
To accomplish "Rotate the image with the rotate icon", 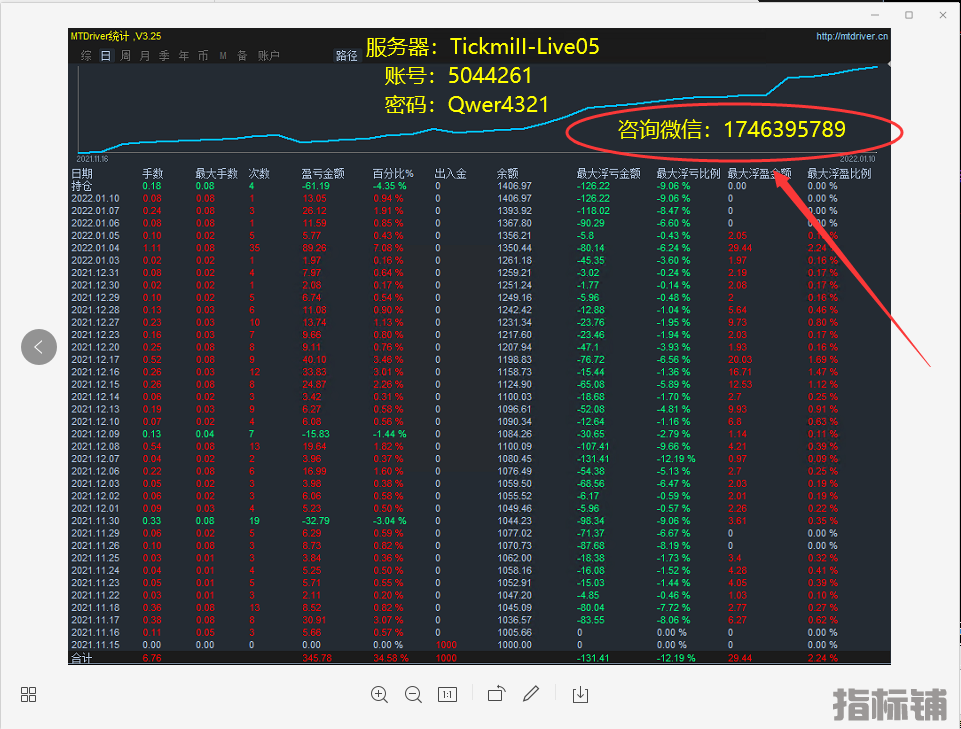I will [x=497, y=694].
